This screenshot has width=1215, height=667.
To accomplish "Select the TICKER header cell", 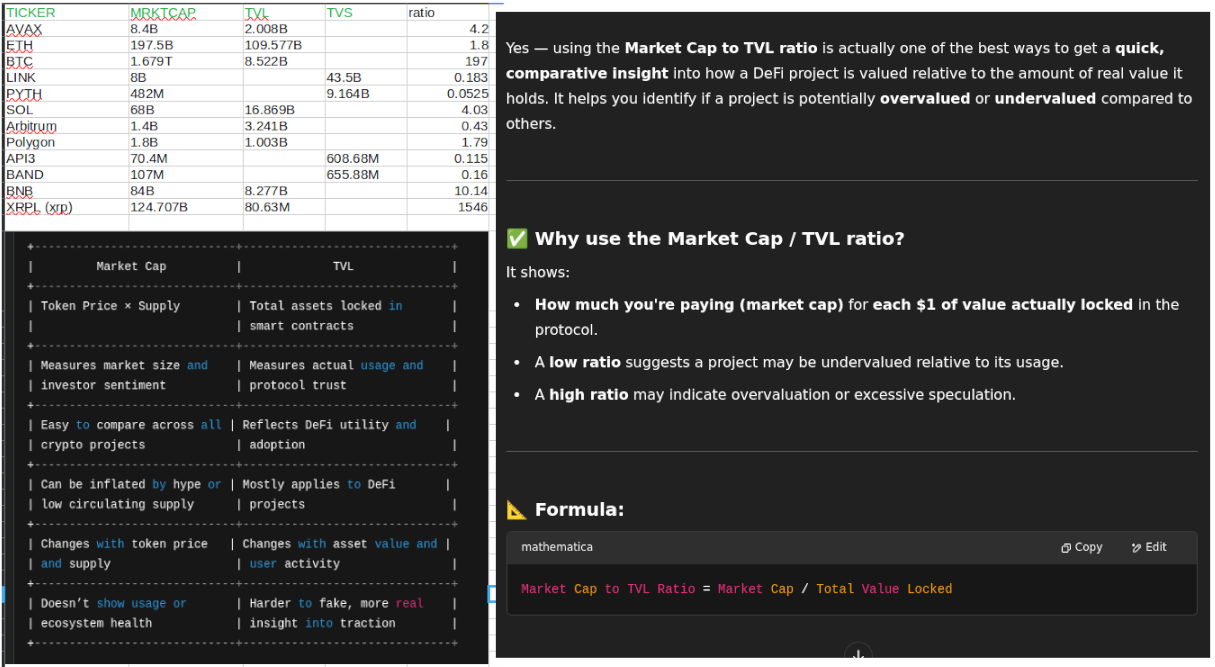I will [x=66, y=13].
